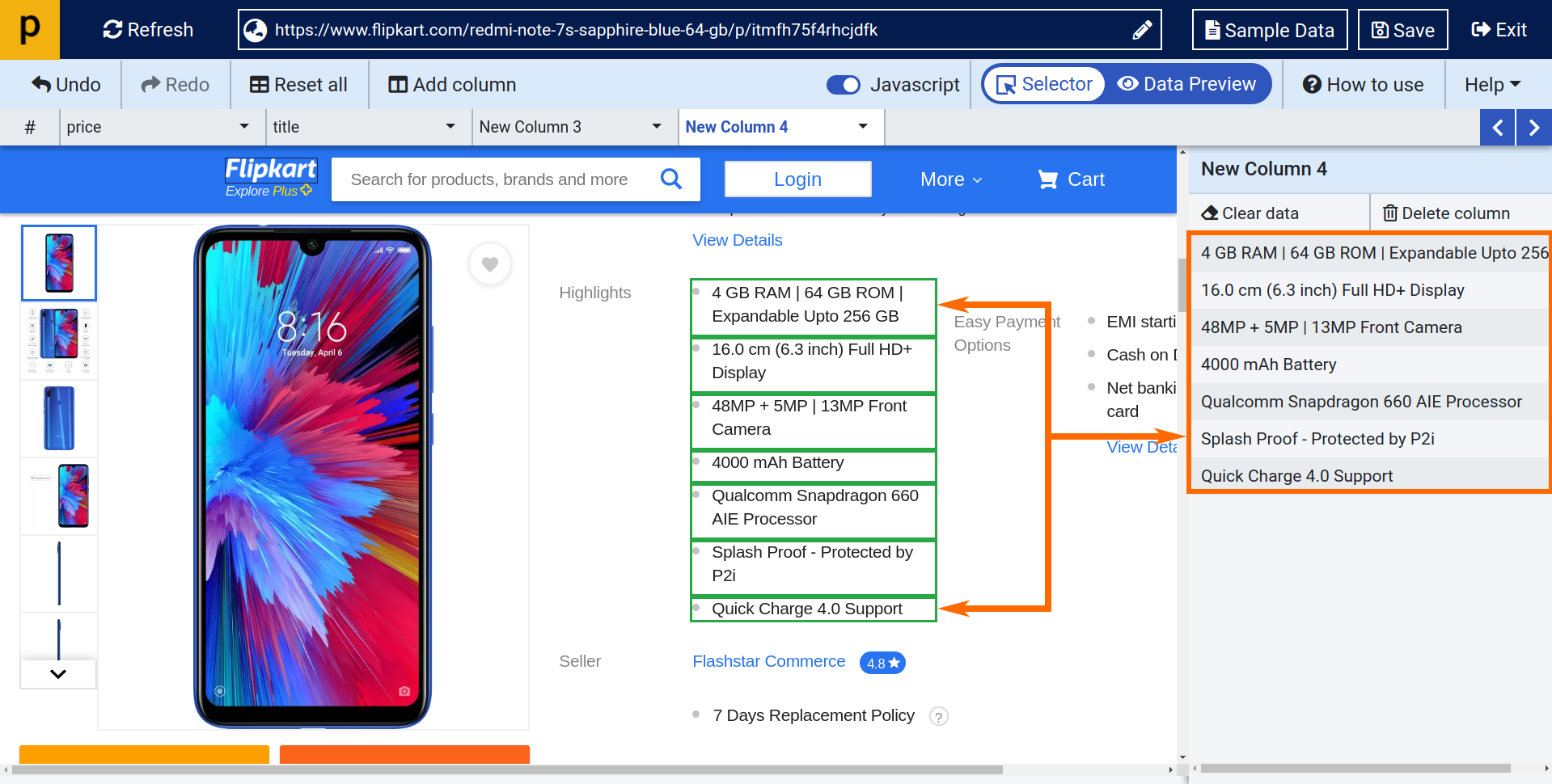Click the wishlist heart icon
Screen dimensions: 1552x784
tap(489, 263)
